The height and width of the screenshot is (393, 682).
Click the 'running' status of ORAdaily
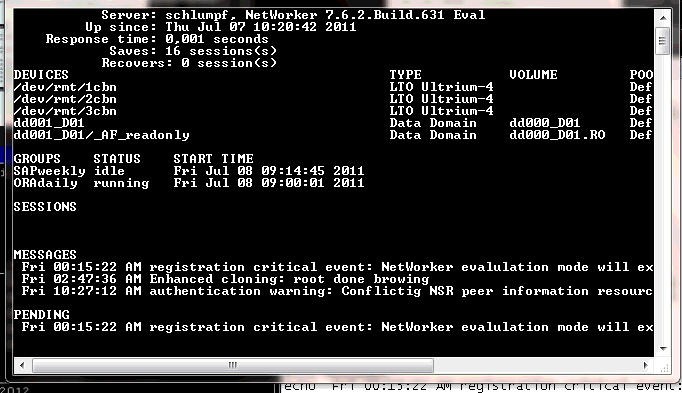click(x=121, y=183)
